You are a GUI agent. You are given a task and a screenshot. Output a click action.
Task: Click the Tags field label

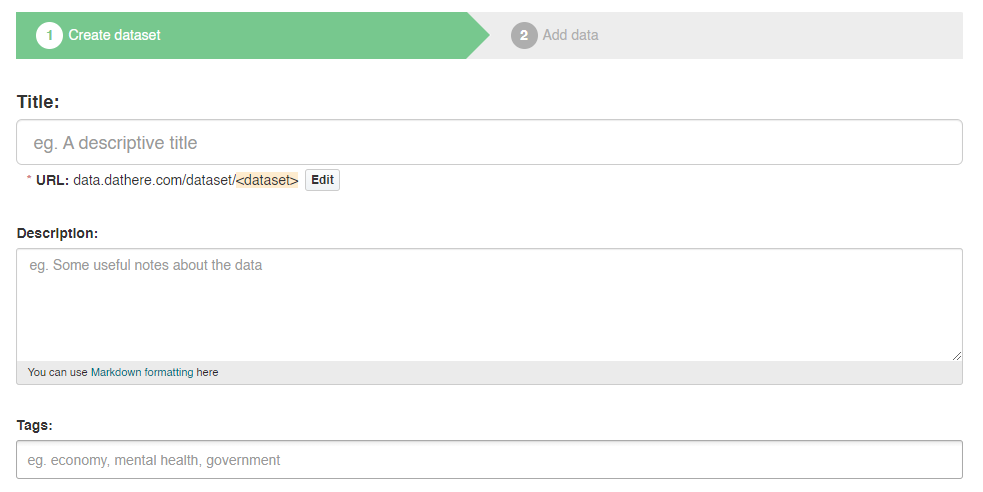(x=34, y=425)
